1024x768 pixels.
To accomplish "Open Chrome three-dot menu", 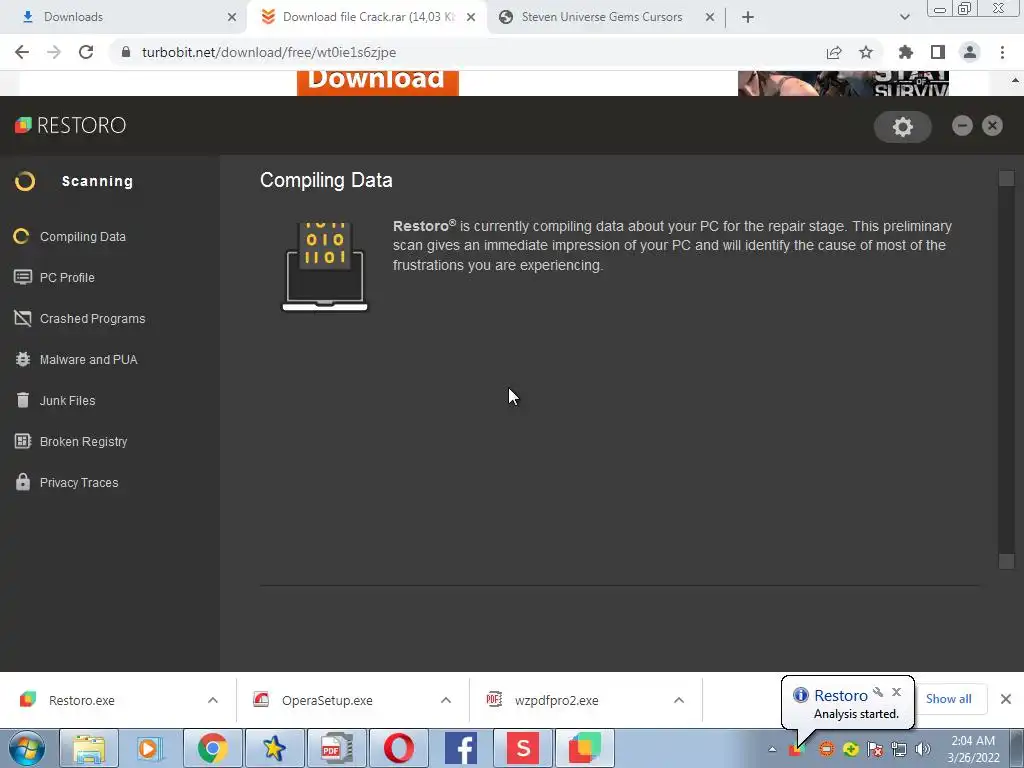I will click(x=1002, y=52).
